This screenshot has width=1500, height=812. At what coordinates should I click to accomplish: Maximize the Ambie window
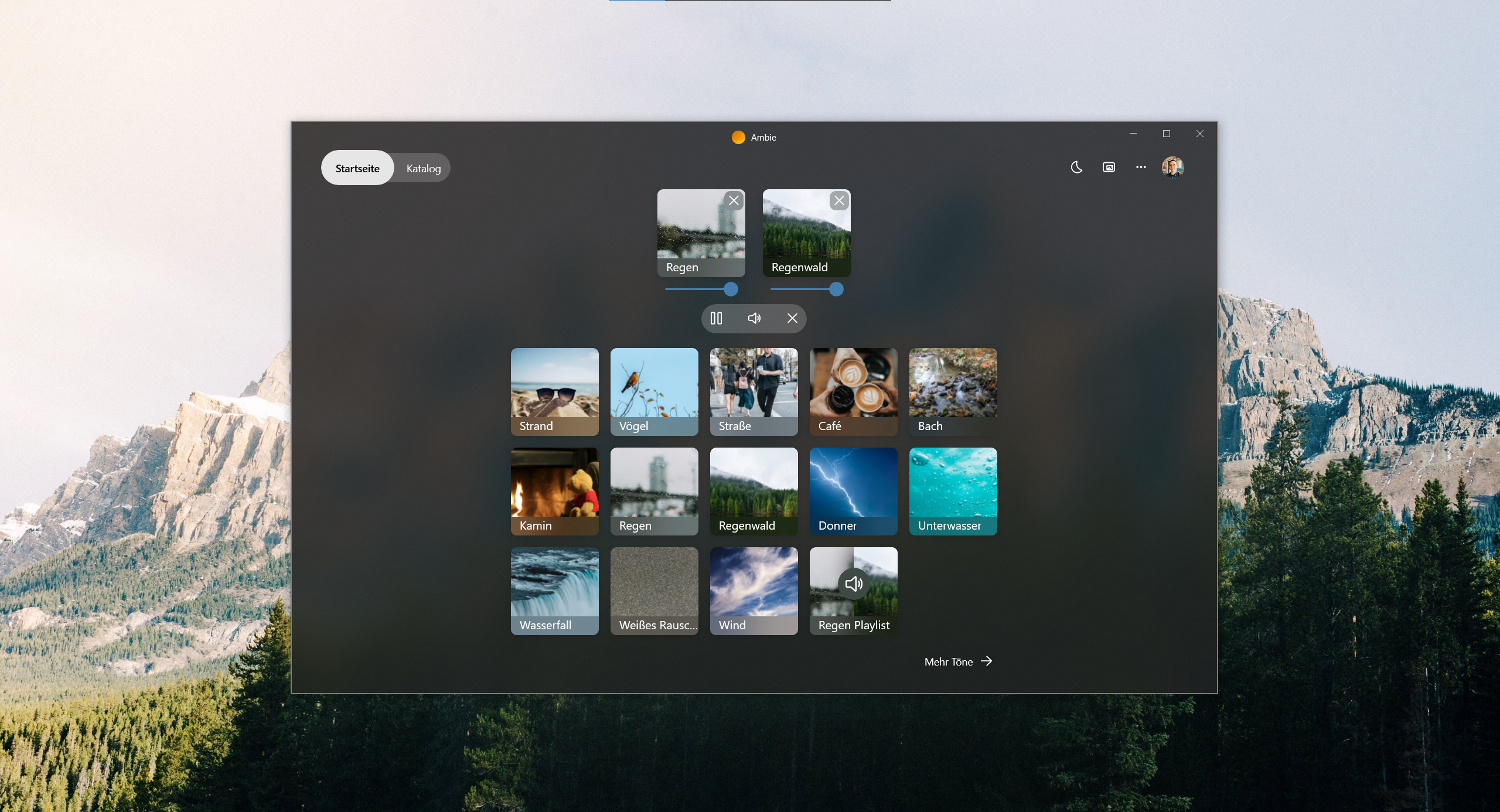[1167, 134]
